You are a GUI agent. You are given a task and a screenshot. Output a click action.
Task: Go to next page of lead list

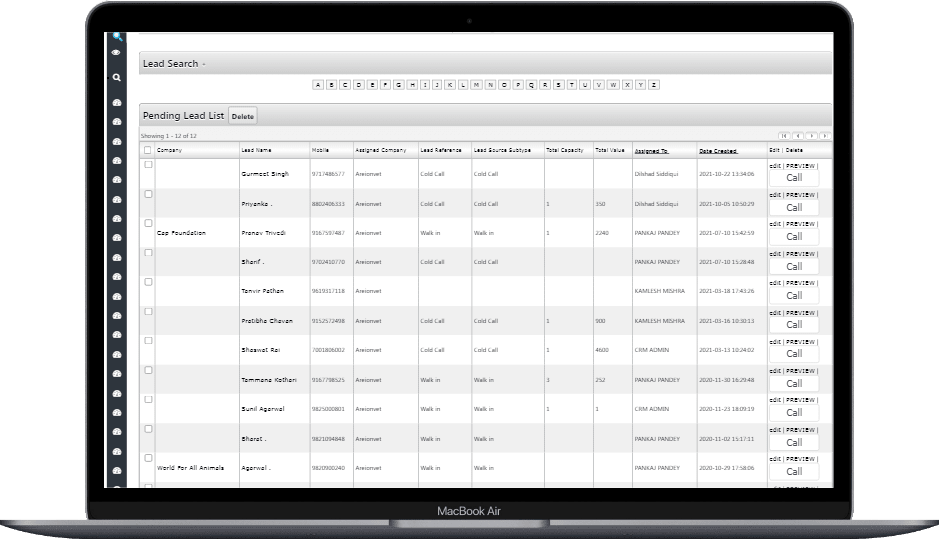point(811,136)
